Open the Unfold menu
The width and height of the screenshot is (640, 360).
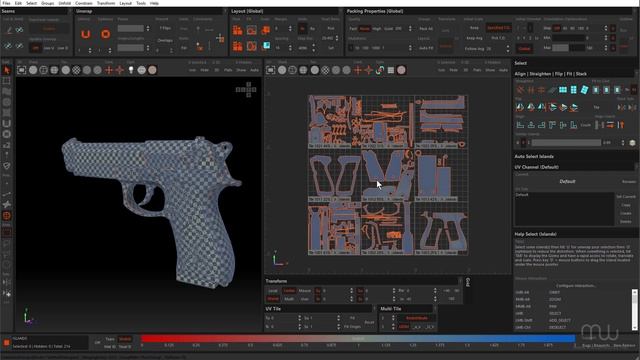(64, 3)
